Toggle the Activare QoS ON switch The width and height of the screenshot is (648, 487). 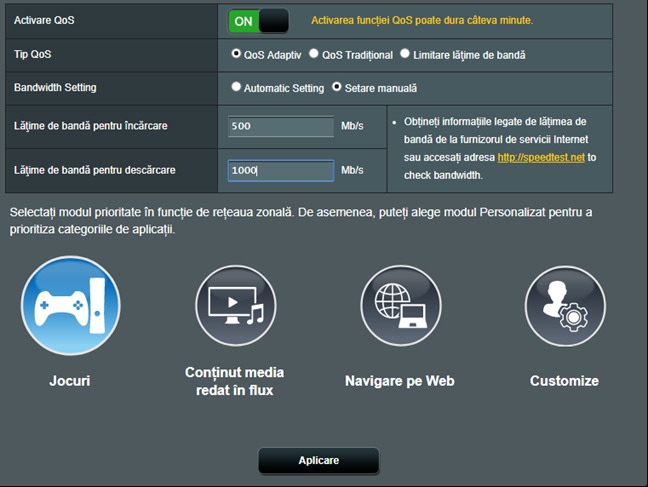258,21
